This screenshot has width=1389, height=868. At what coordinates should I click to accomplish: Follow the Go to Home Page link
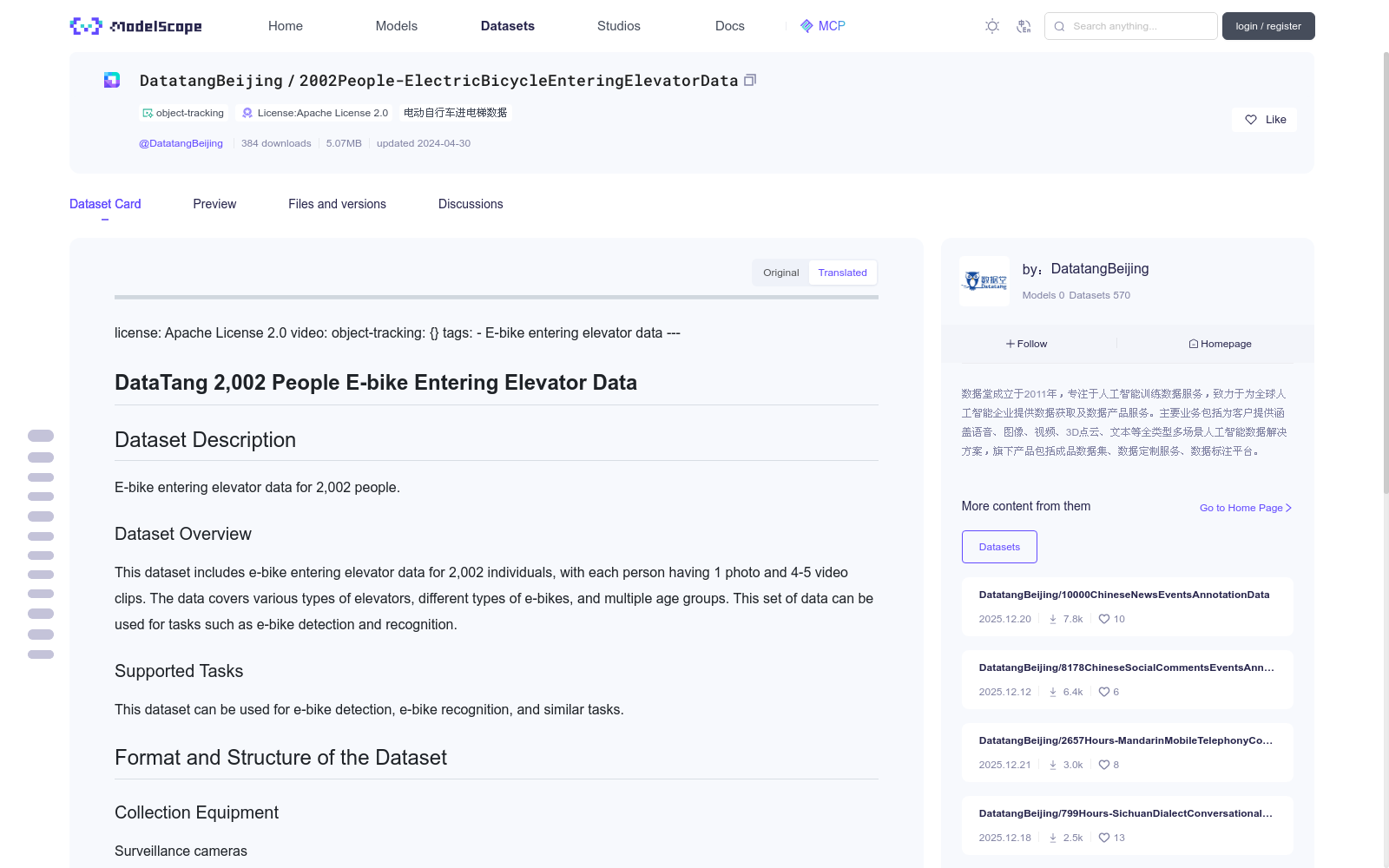click(1246, 508)
